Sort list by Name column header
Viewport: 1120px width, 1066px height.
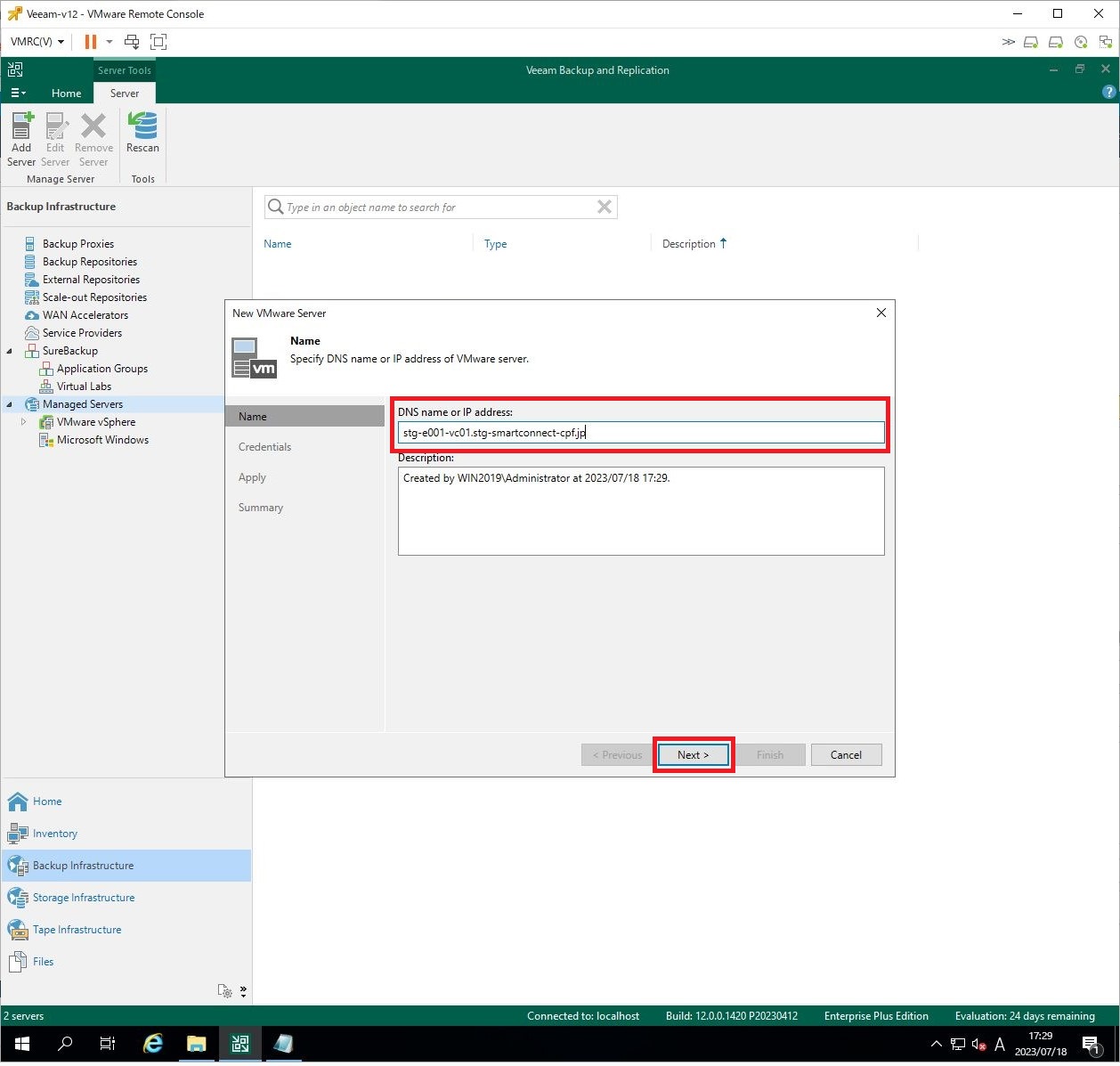[x=278, y=244]
